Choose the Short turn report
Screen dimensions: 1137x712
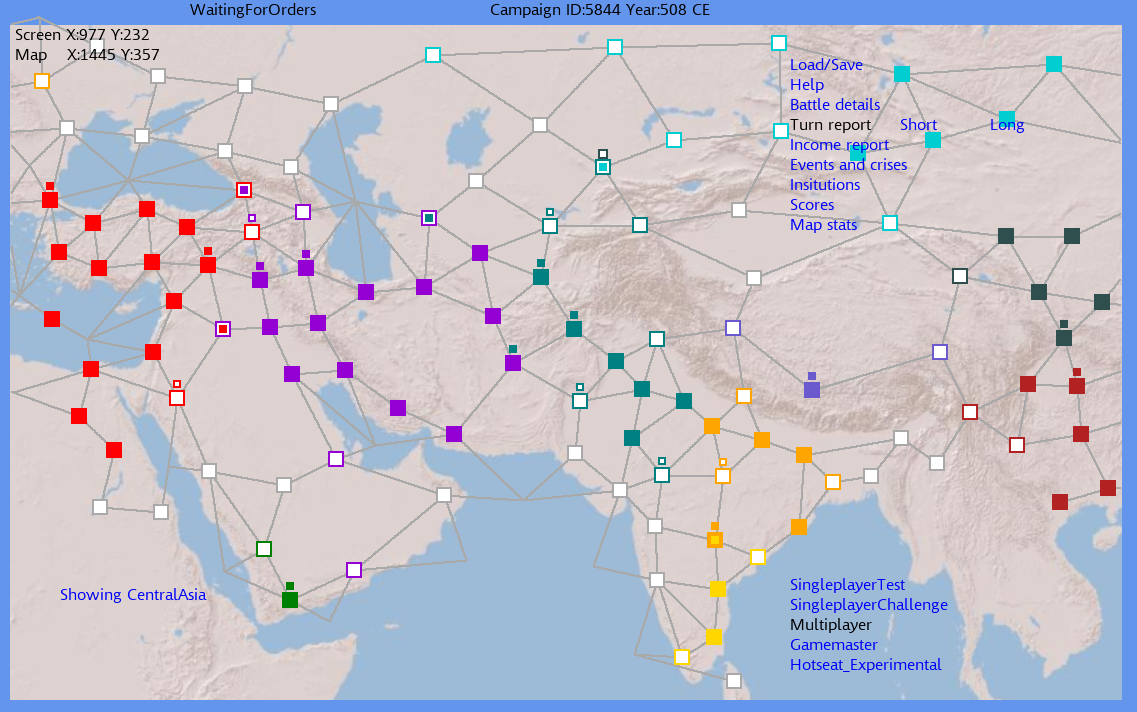[918, 125]
